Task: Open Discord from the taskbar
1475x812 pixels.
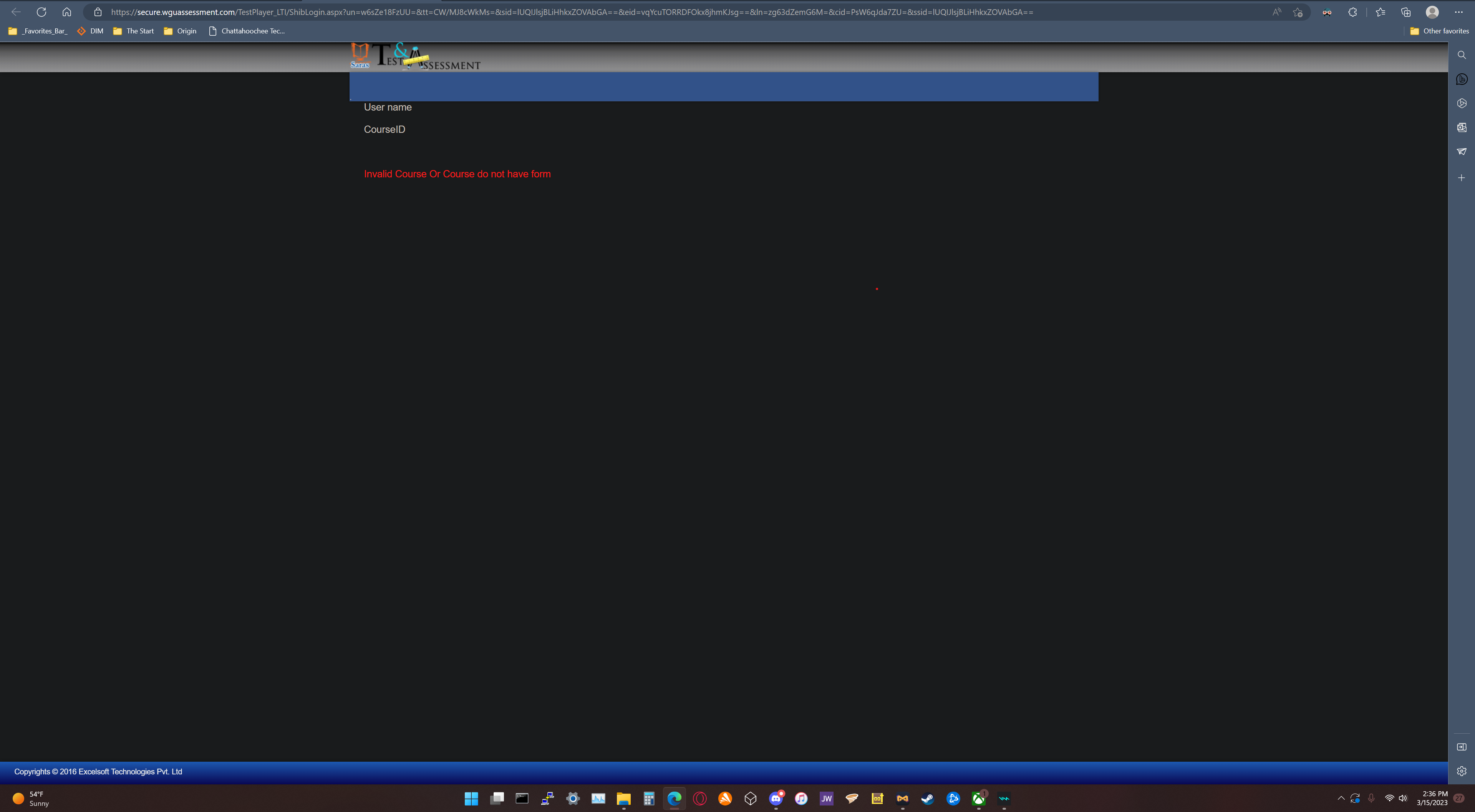Action: click(x=776, y=798)
